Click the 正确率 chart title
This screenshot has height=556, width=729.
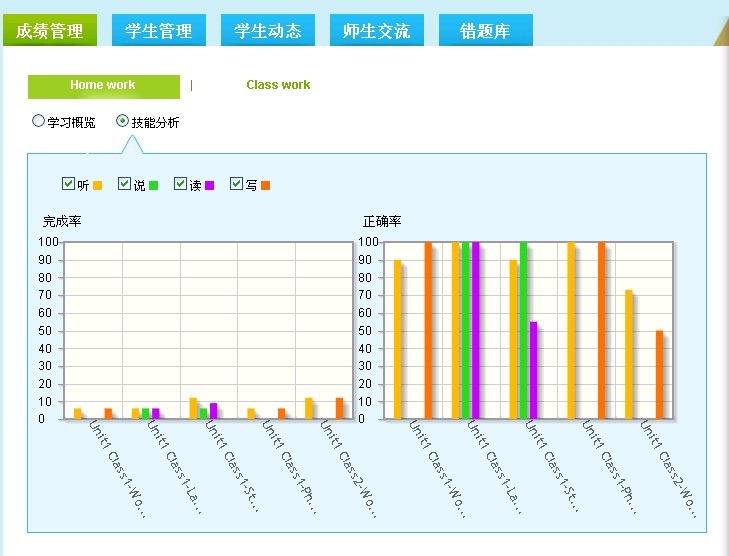point(382,221)
